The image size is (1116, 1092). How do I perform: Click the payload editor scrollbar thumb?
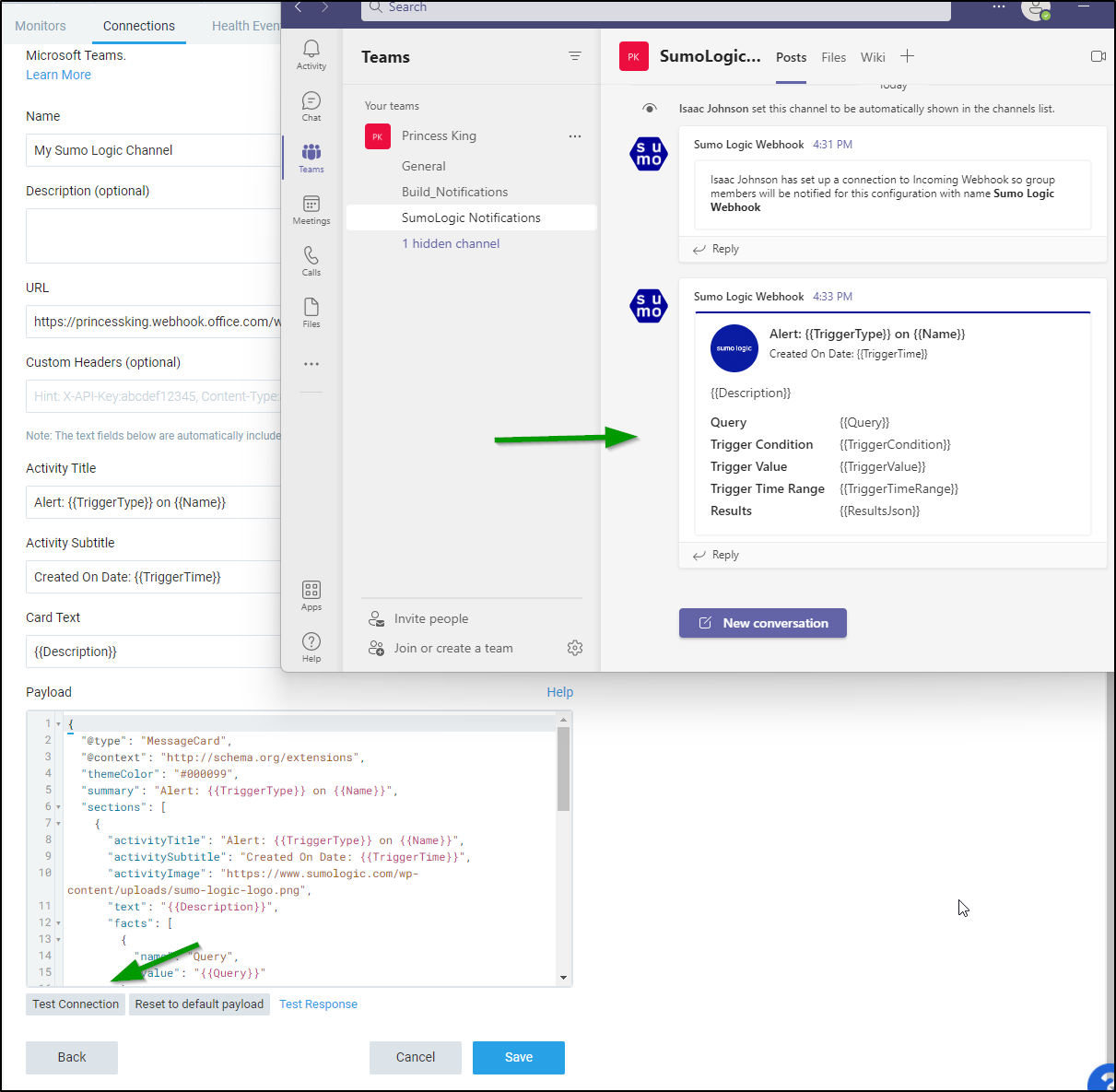point(564,769)
